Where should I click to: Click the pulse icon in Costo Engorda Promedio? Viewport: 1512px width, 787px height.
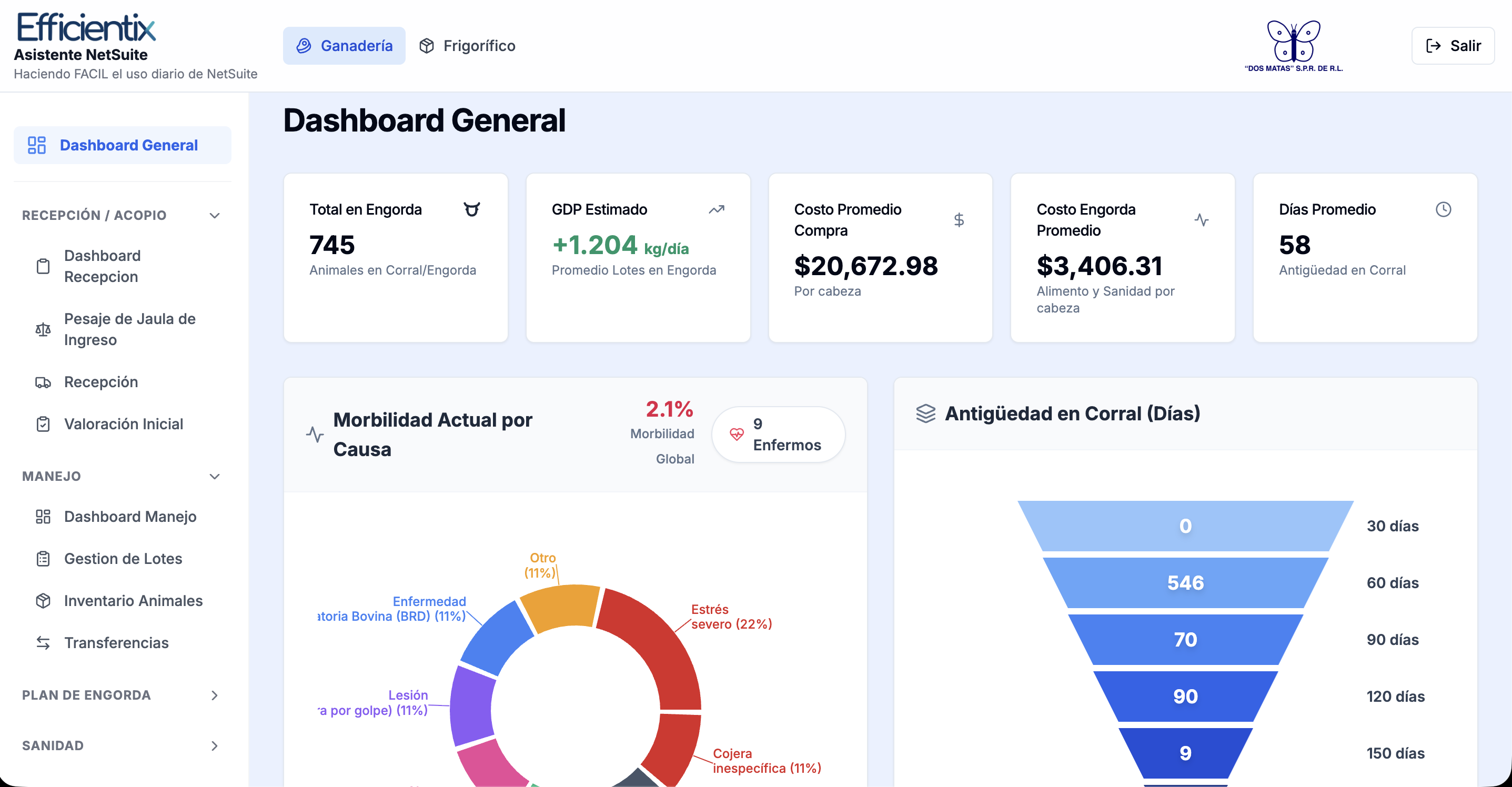click(1202, 220)
